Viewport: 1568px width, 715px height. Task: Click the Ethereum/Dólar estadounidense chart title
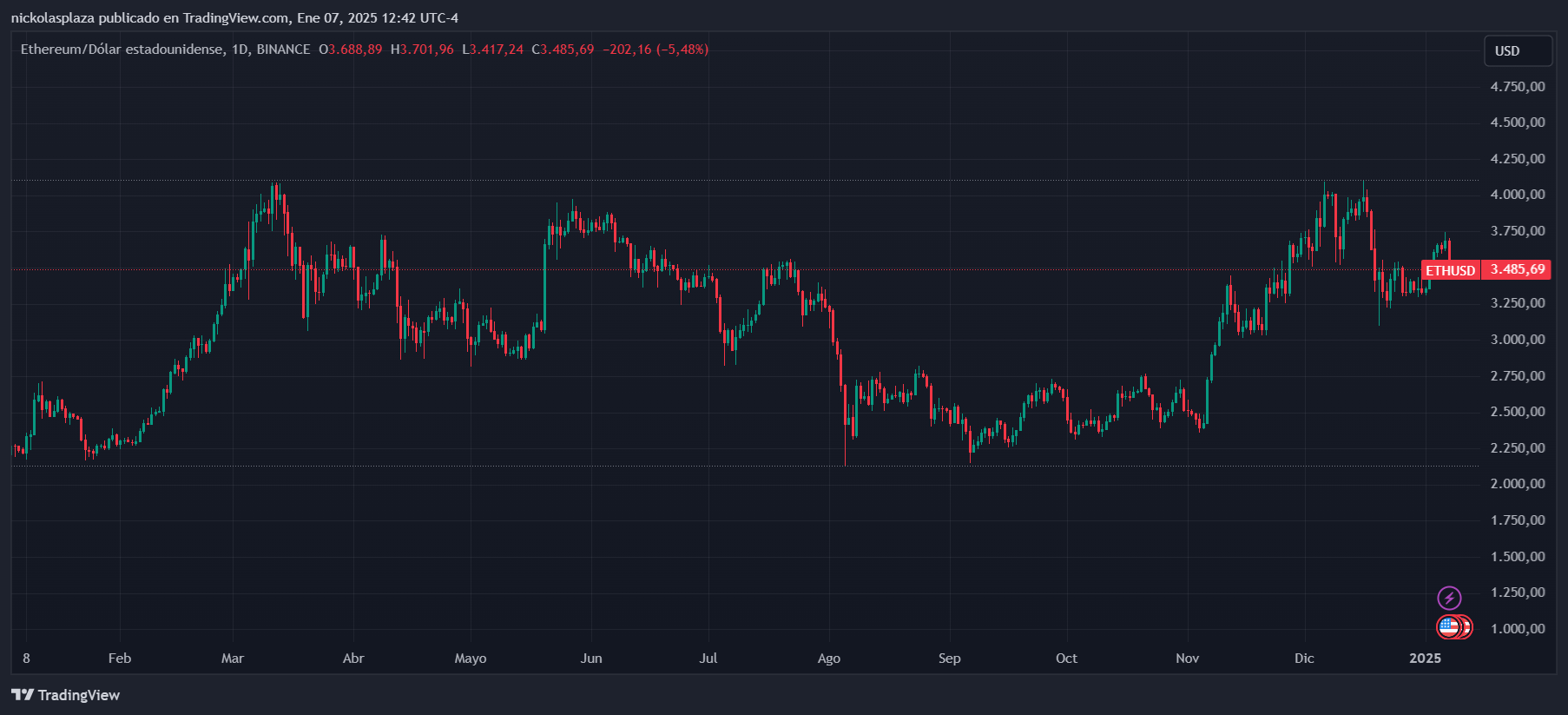coord(122,50)
